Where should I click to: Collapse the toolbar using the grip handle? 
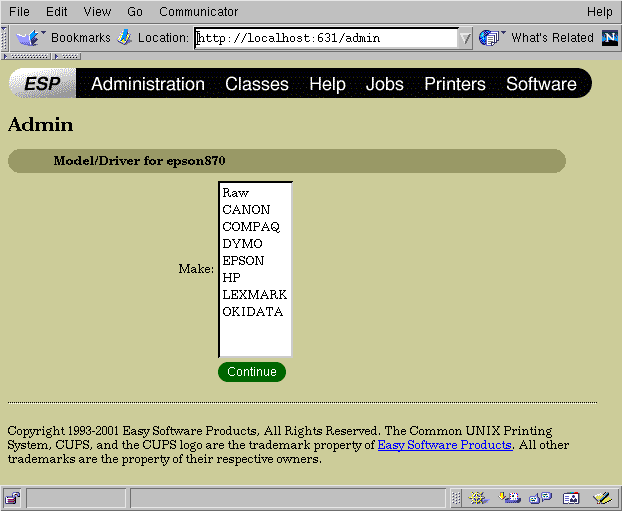click(7, 38)
